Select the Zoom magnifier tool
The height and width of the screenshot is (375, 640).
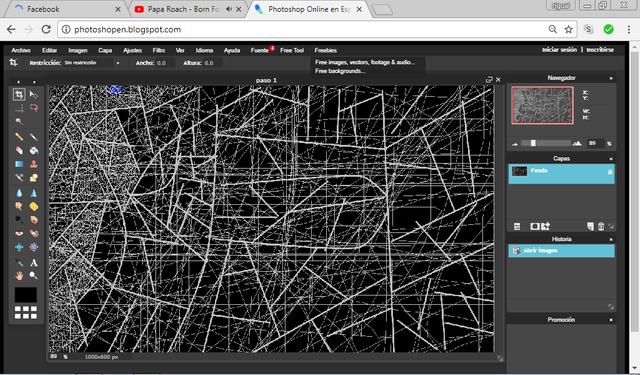[x=34, y=276]
